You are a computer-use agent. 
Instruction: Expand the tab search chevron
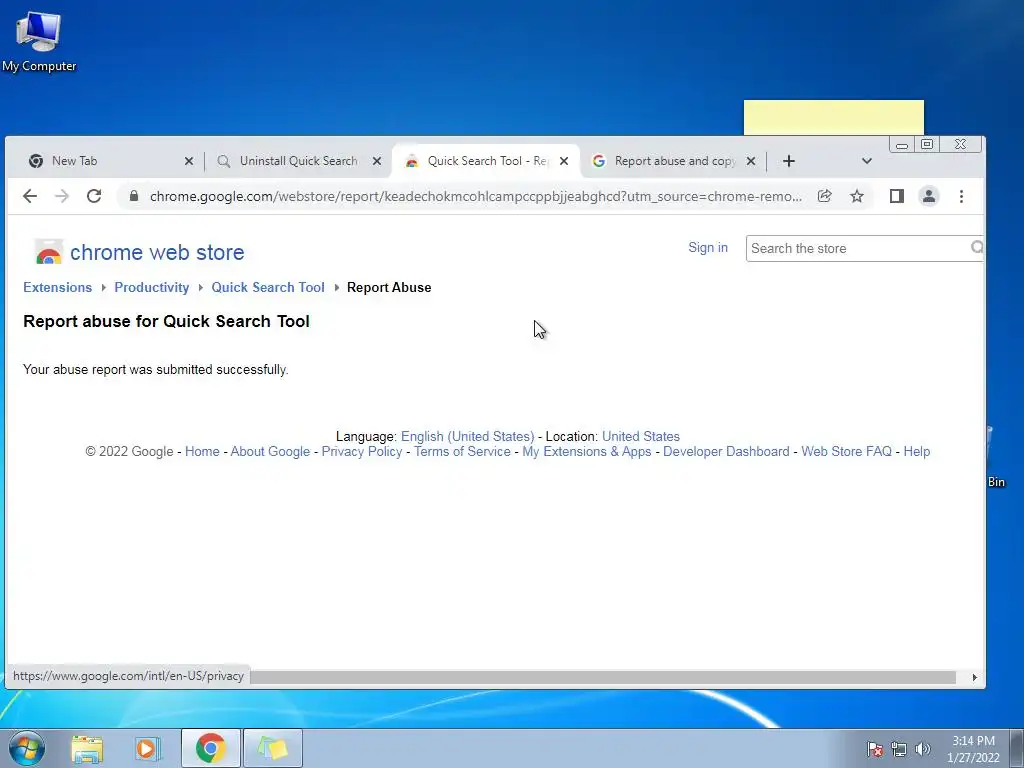[x=867, y=161]
